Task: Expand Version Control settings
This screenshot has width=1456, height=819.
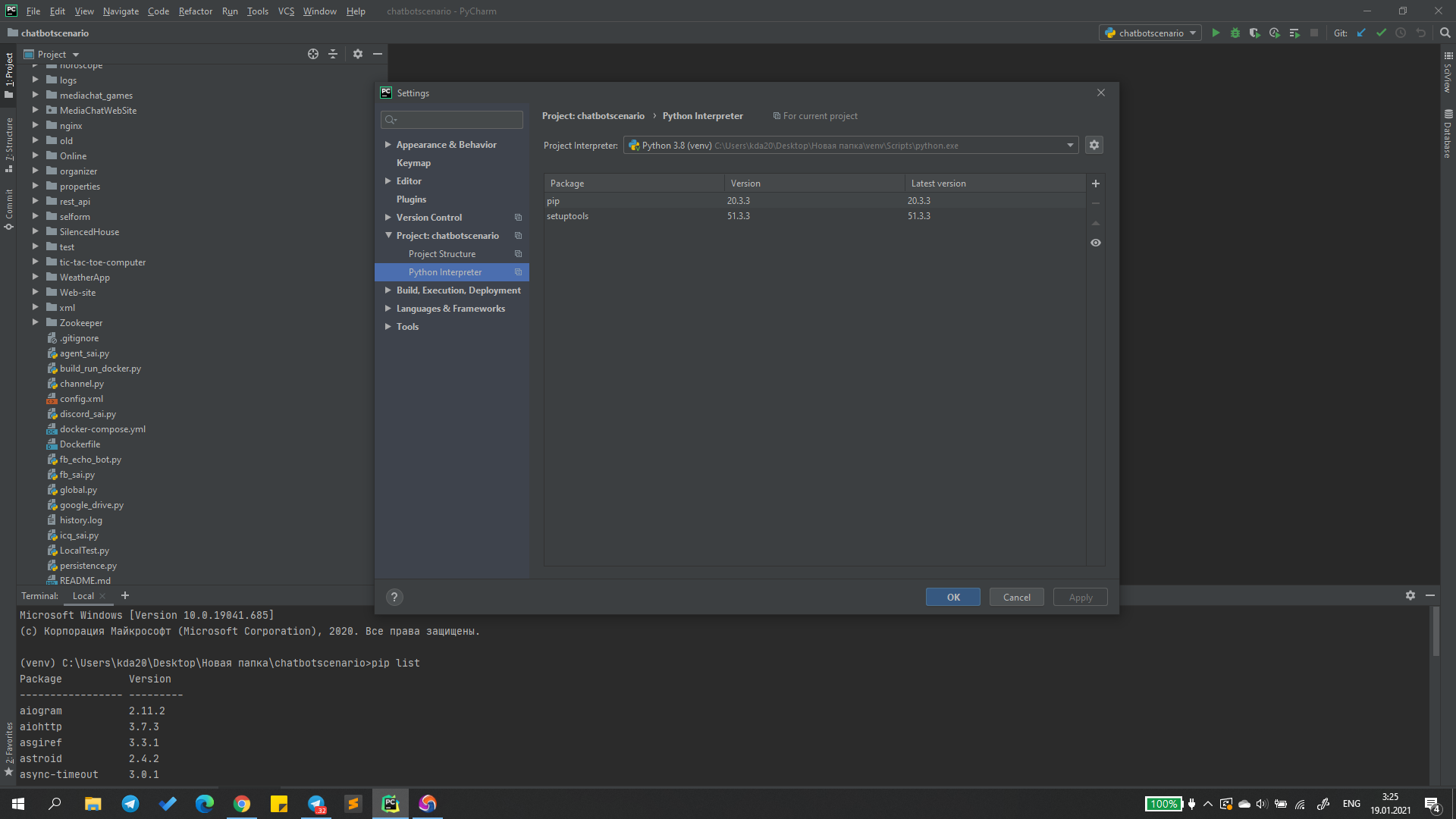Action: click(x=388, y=217)
